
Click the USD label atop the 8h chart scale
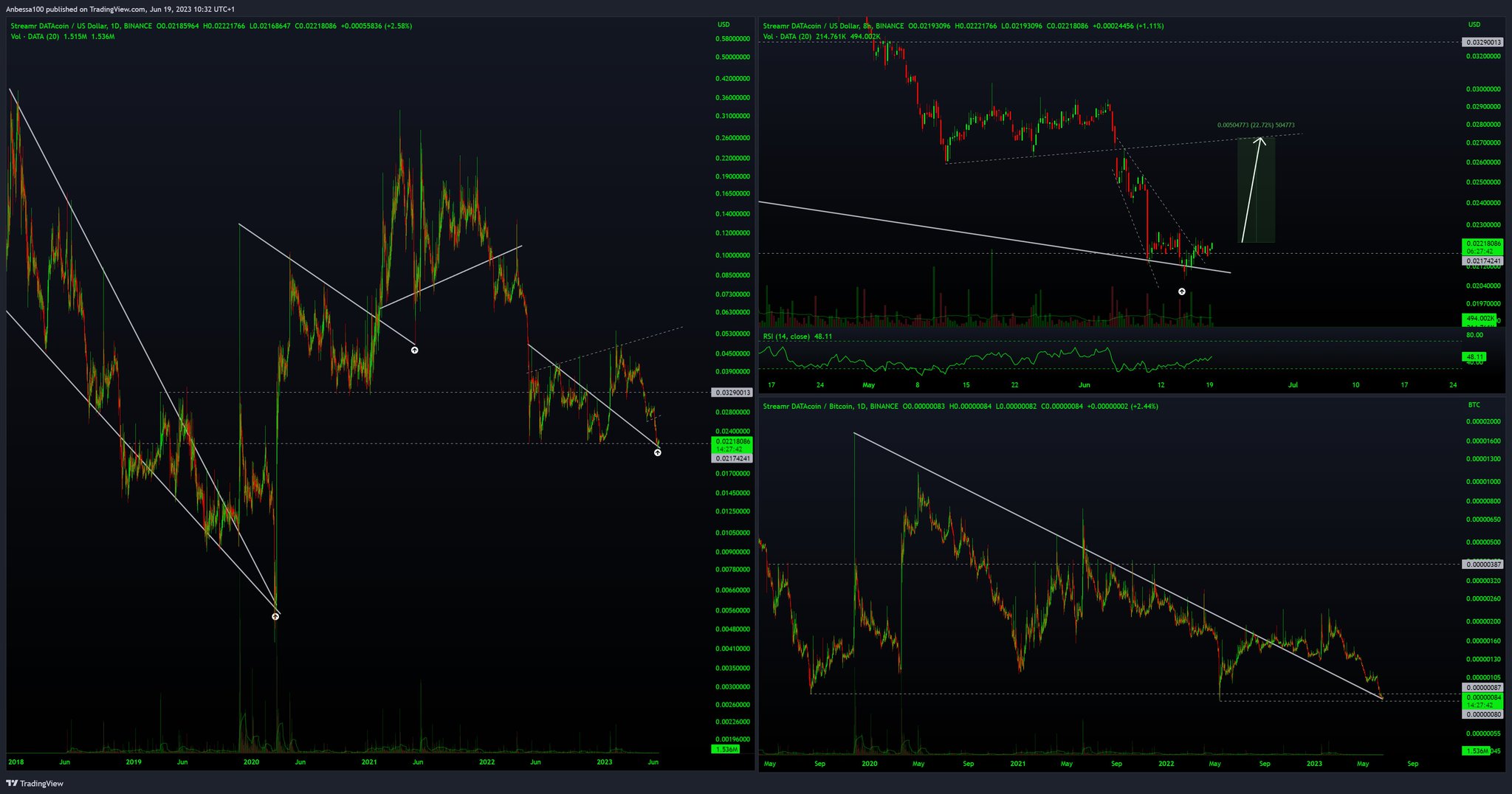(x=1475, y=25)
